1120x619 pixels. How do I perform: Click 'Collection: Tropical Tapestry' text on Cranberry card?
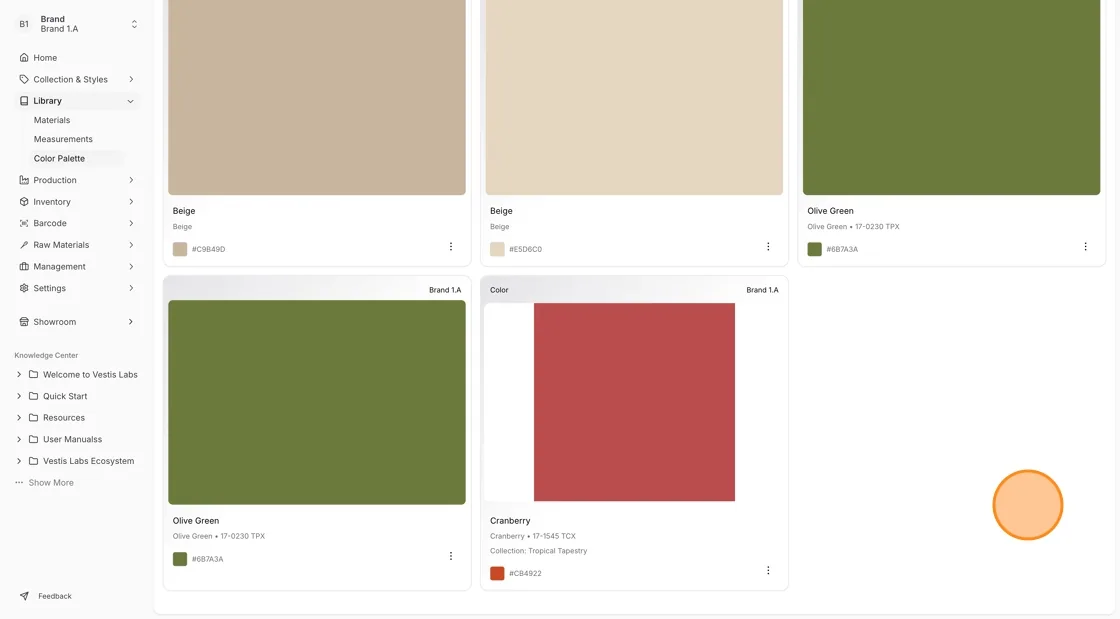[539, 551]
